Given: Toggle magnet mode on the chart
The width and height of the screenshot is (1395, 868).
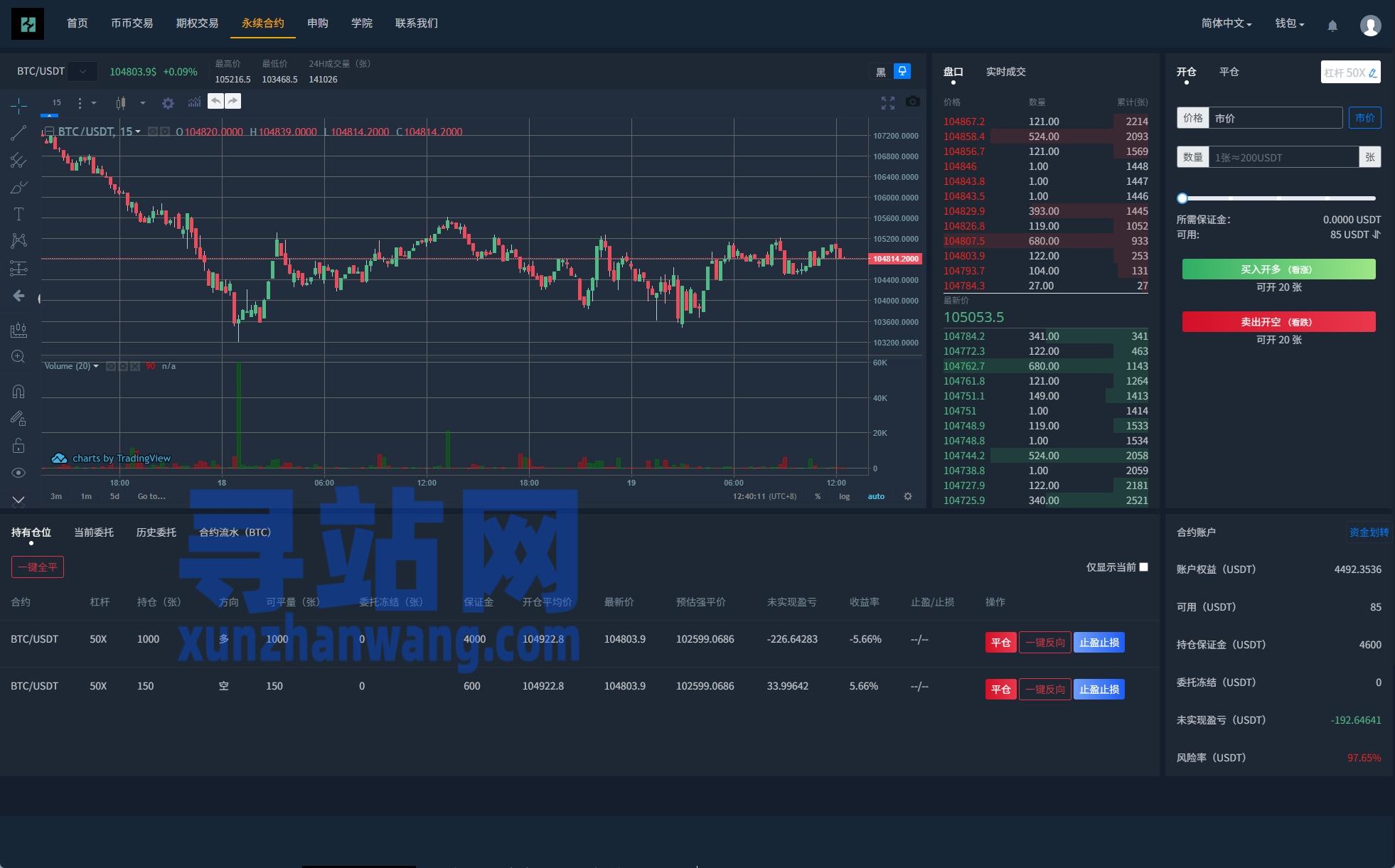Looking at the screenshot, I should click(x=18, y=391).
